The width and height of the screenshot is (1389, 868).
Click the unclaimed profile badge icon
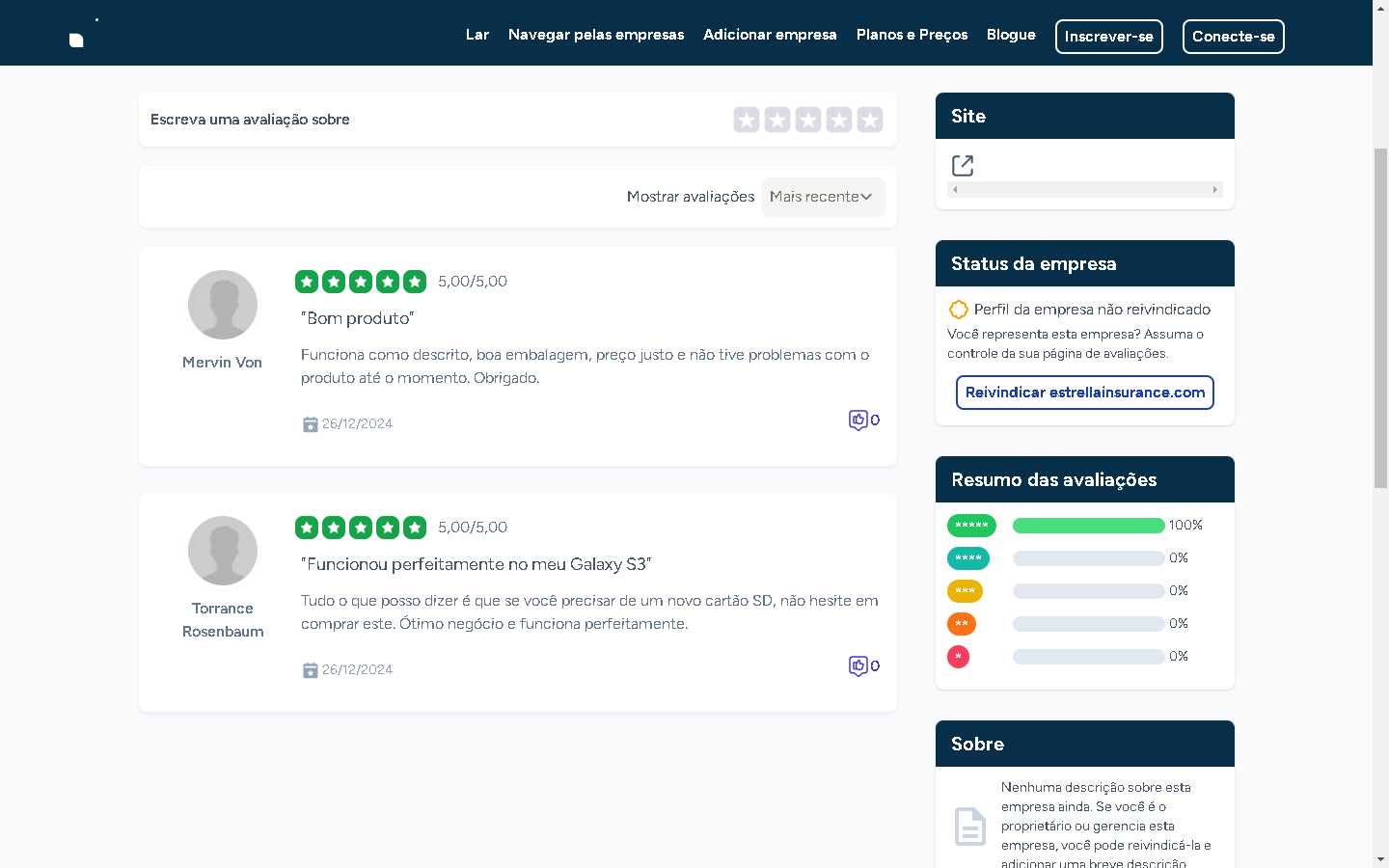point(958,310)
